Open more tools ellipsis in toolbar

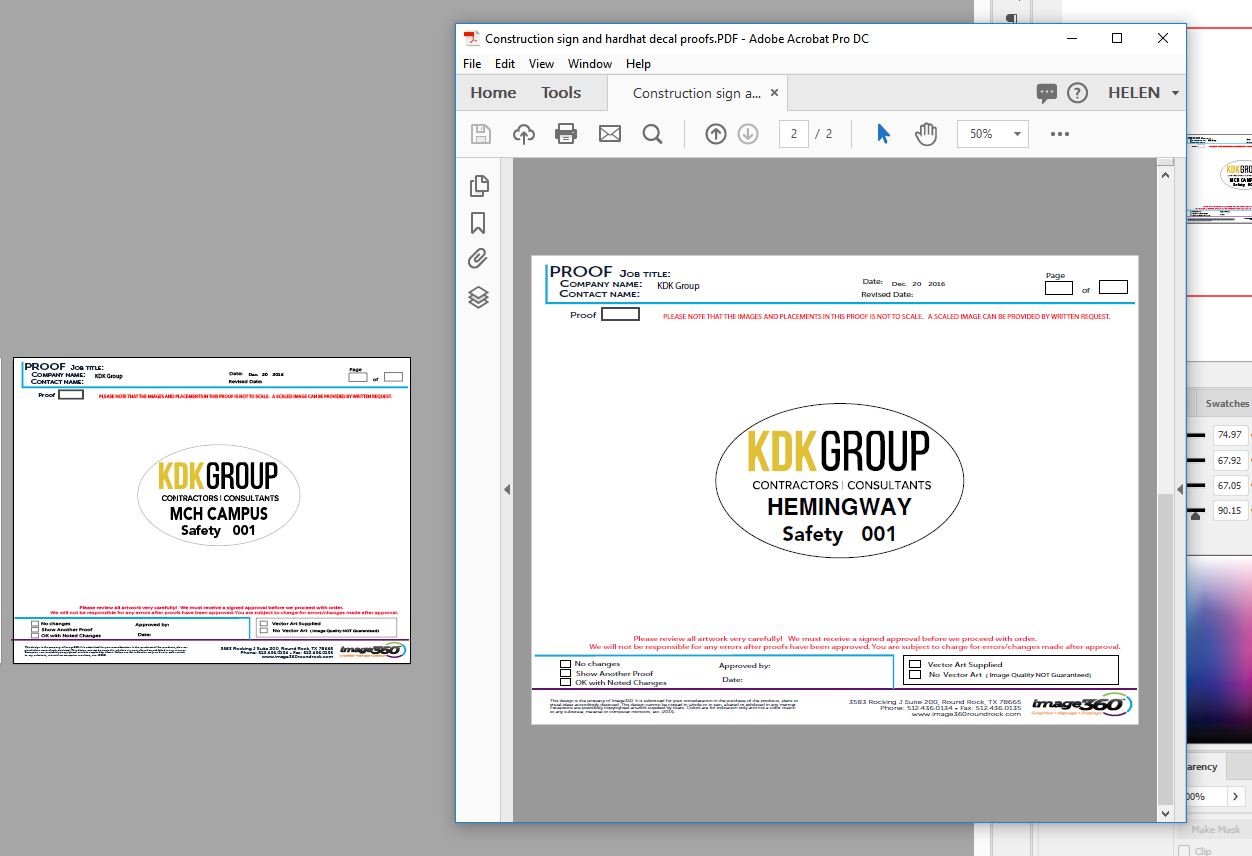[x=1060, y=134]
